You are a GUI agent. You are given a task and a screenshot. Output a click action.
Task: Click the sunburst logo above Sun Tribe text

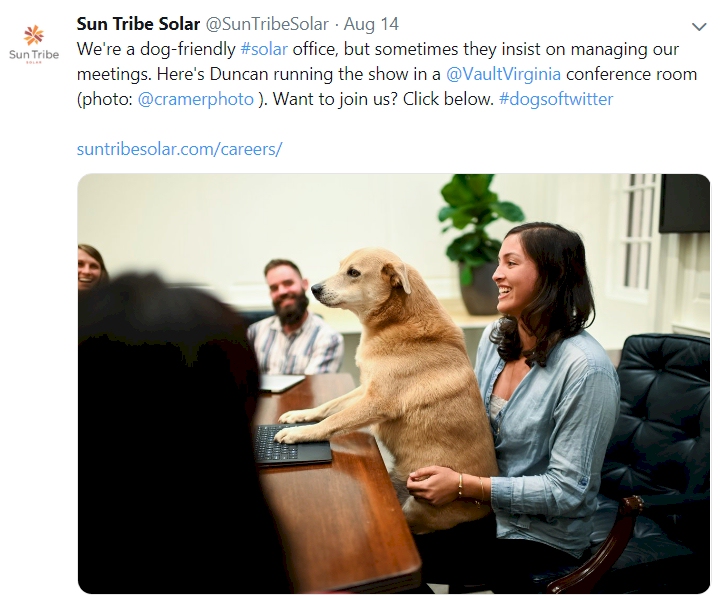[x=34, y=35]
